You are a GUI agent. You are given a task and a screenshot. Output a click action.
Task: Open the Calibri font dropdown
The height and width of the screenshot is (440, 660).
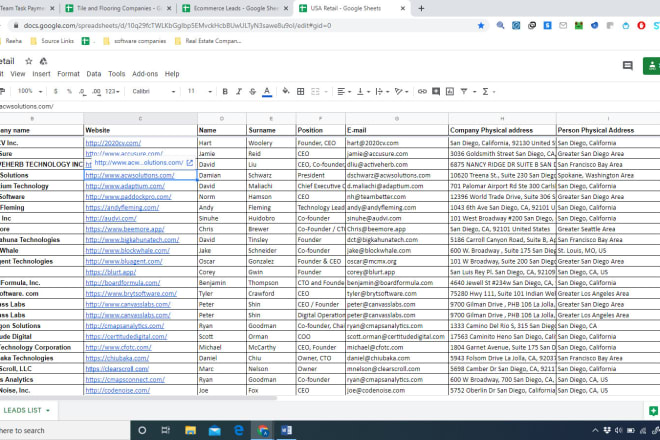pyautogui.click(x=154, y=91)
